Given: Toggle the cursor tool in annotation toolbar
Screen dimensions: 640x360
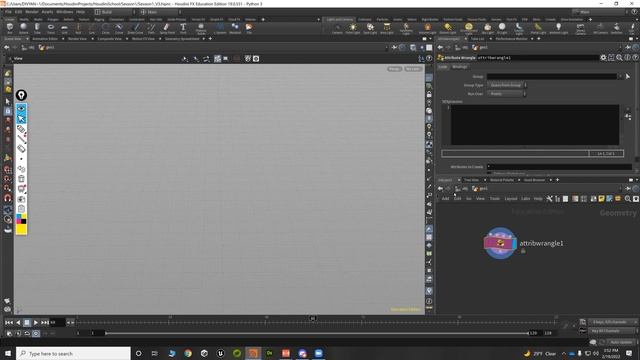Looking at the screenshot, I should 21,119.
